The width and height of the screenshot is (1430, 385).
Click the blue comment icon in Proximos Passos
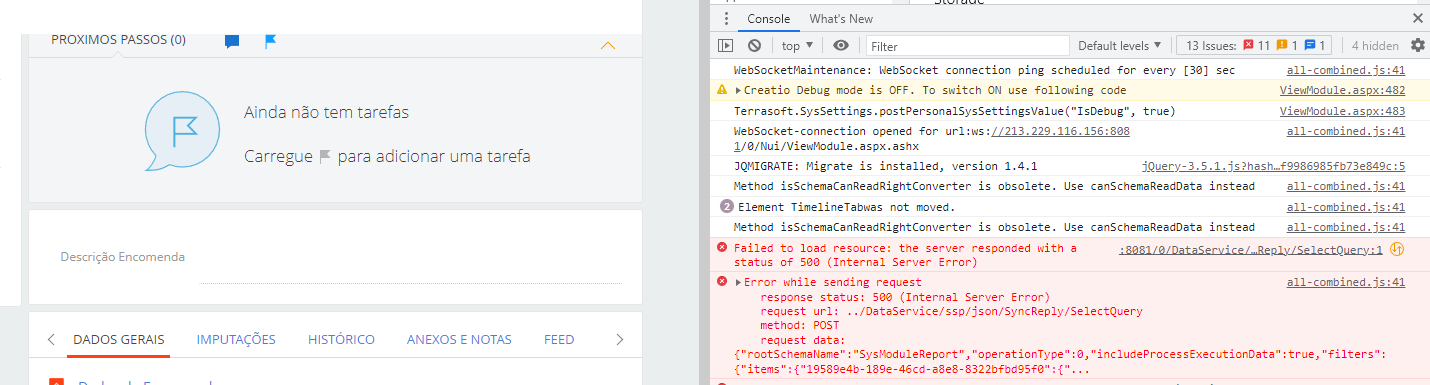click(232, 41)
